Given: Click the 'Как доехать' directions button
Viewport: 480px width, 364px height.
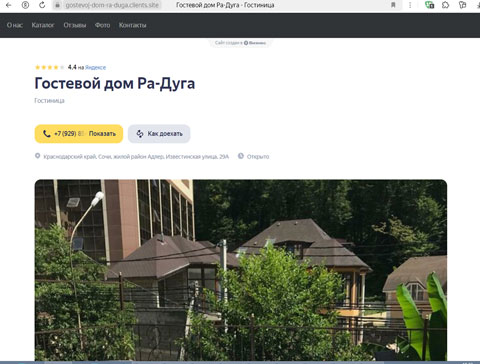Looking at the screenshot, I should [159, 134].
